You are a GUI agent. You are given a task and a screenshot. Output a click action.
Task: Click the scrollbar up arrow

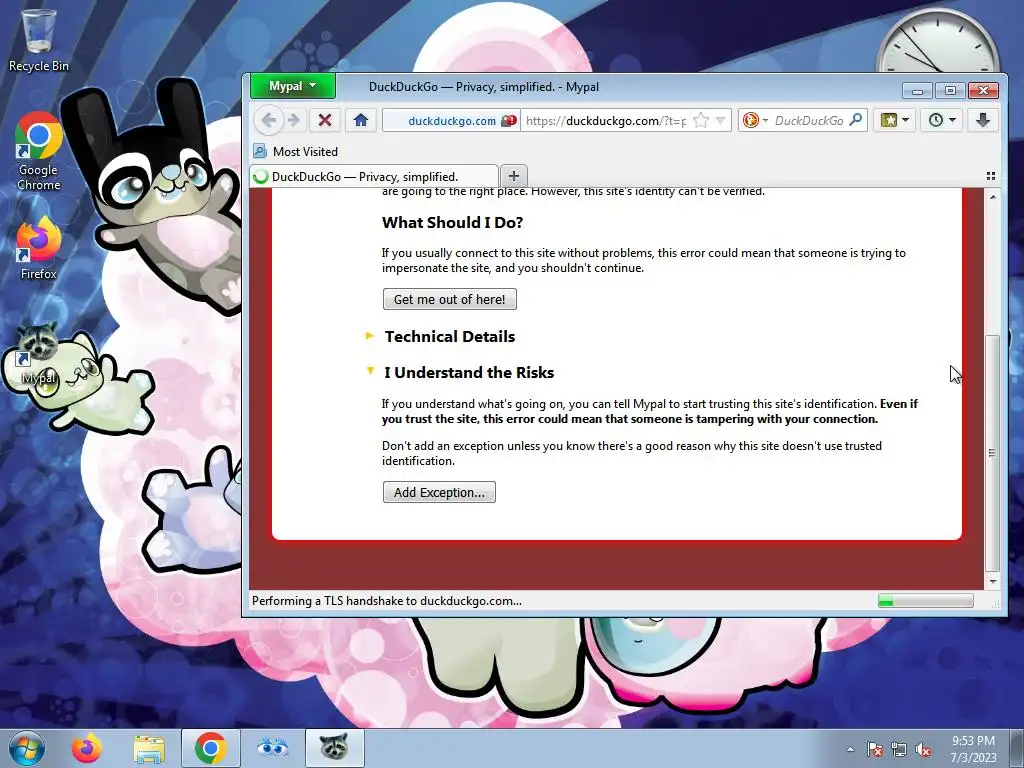[x=993, y=197]
